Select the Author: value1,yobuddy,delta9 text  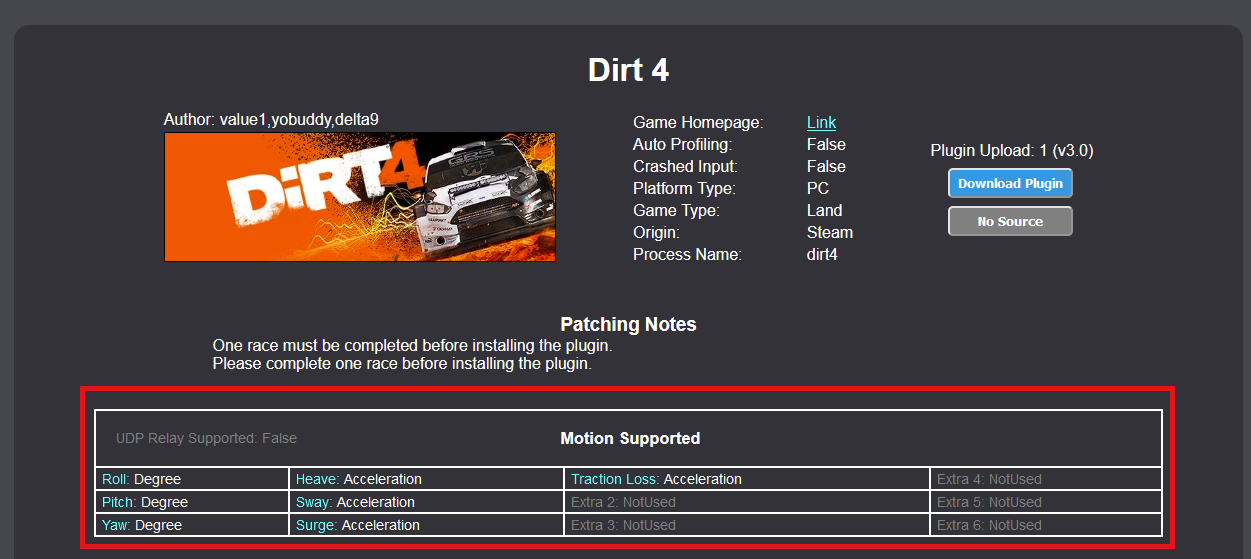(x=271, y=120)
